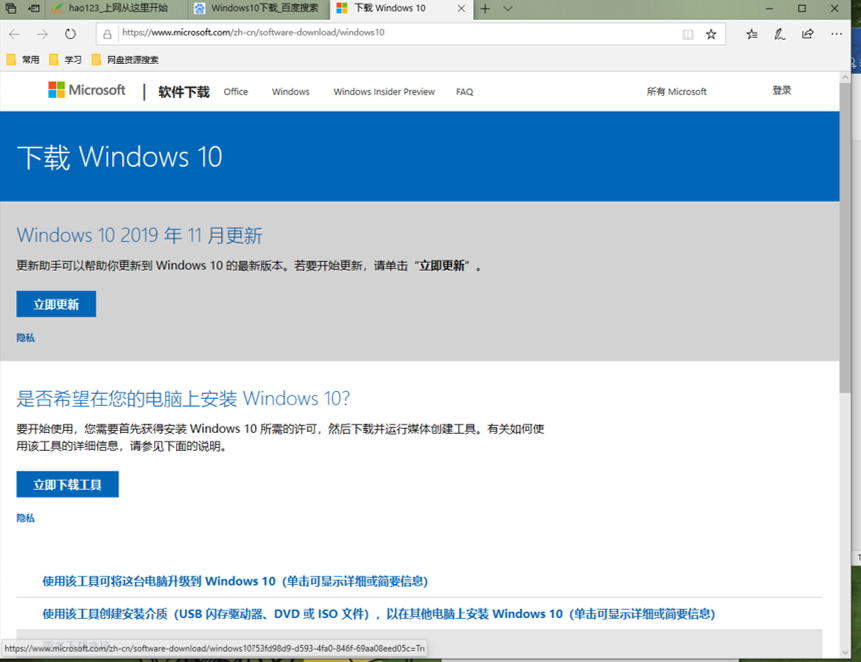Open new tab with plus button
The height and width of the screenshot is (662, 861).
click(x=485, y=9)
